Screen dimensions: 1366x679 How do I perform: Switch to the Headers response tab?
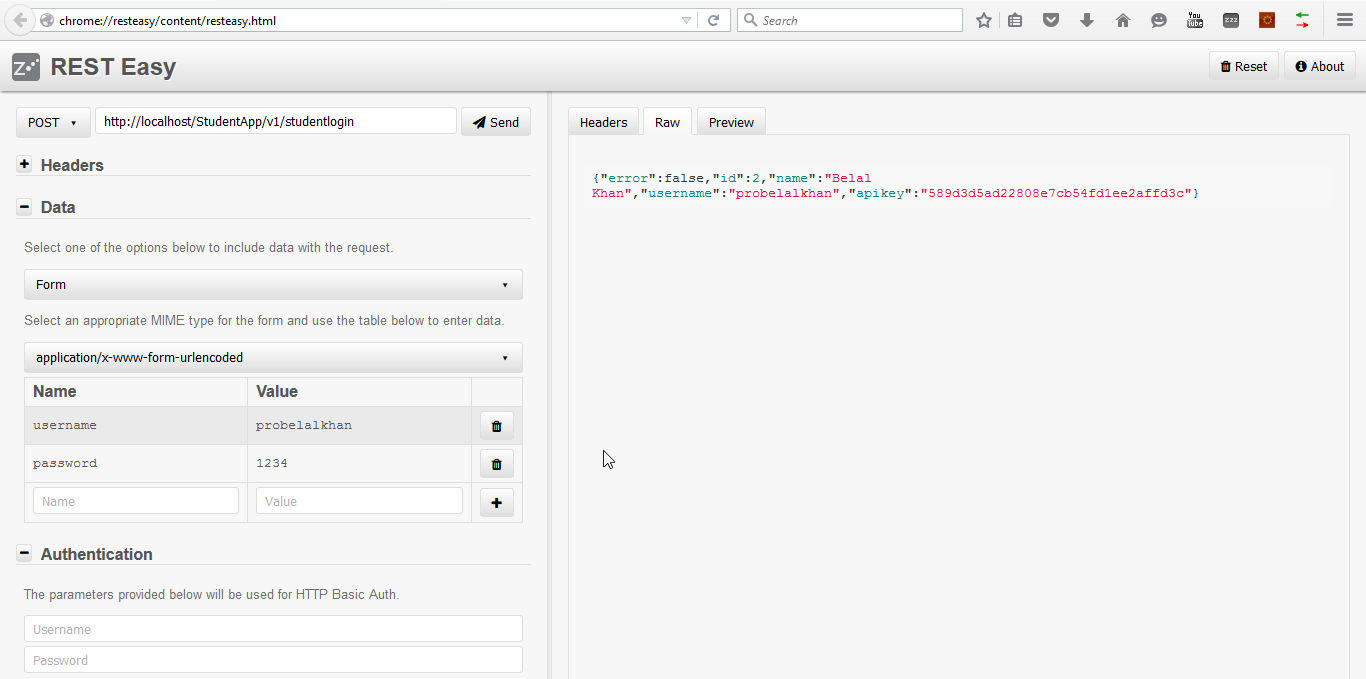[x=604, y=122]
